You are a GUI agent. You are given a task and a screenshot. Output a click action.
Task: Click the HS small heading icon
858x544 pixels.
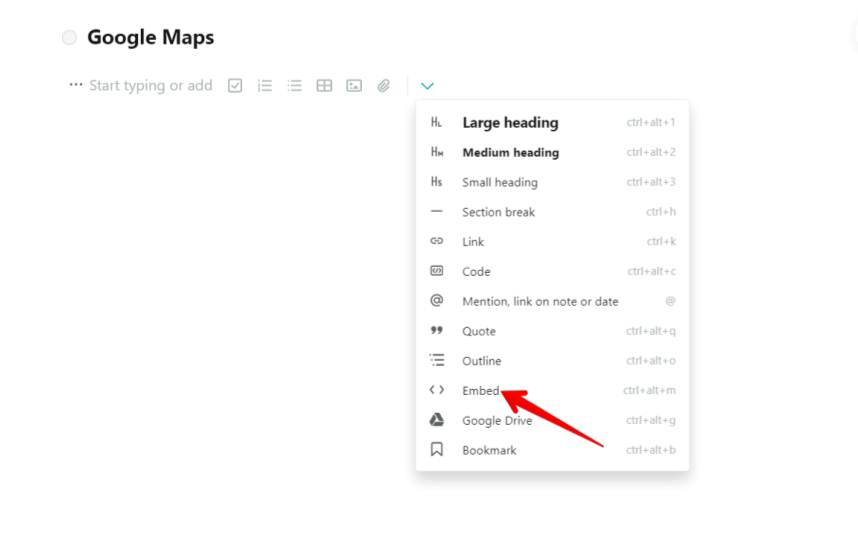click(x=436, y=182)
